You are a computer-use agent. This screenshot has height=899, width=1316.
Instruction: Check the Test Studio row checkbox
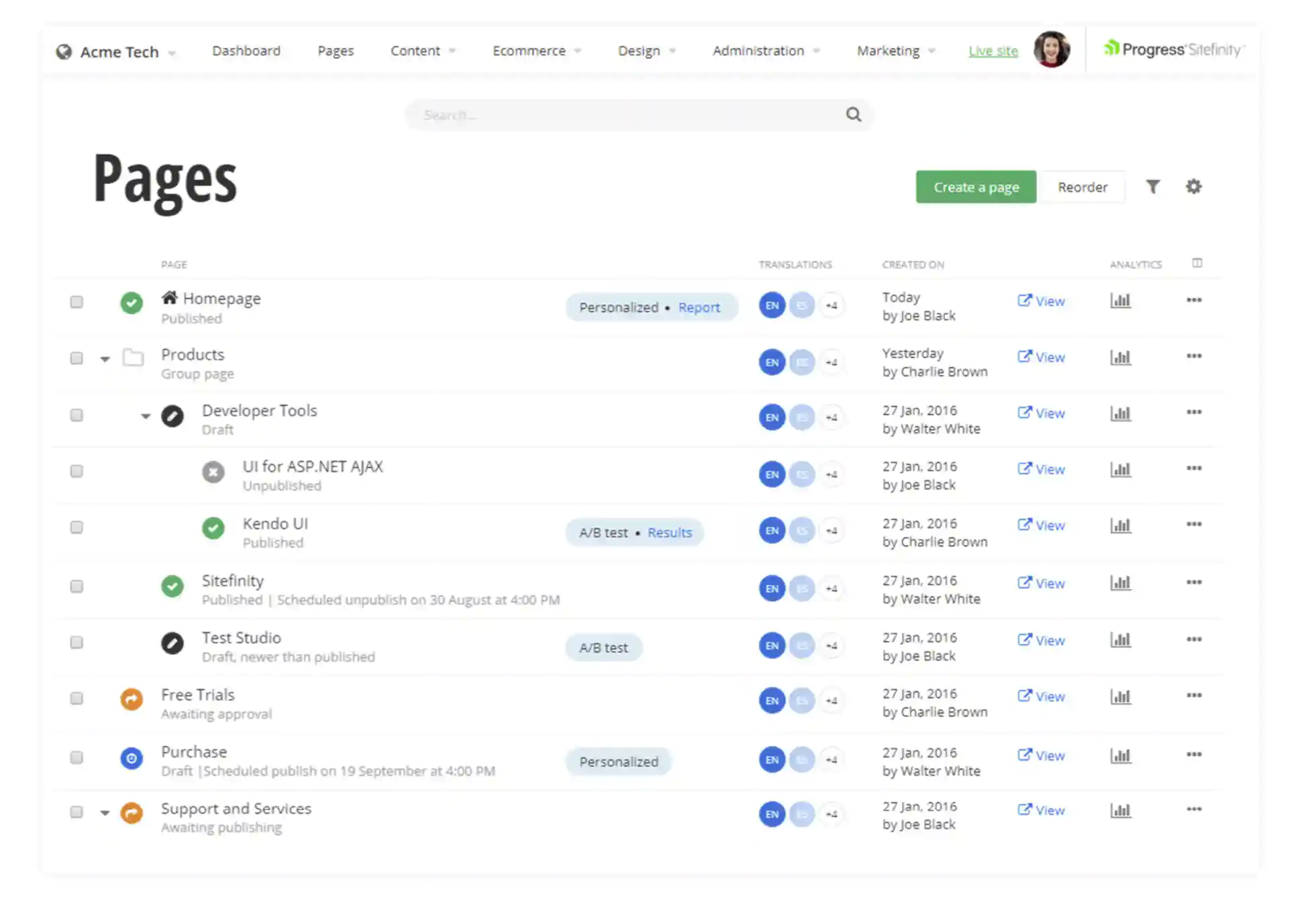tap(77, 643)
